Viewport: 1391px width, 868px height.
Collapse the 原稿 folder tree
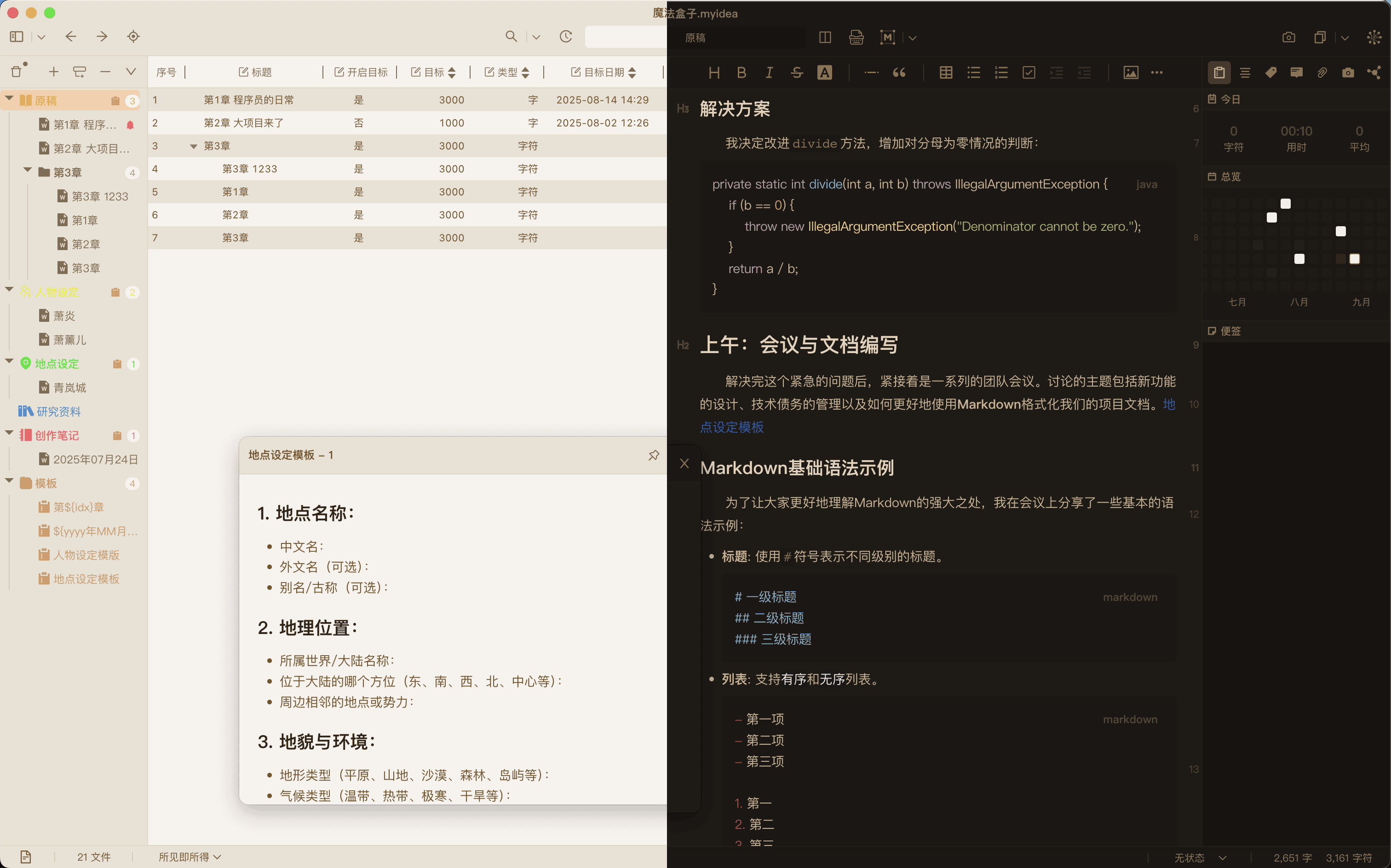coord(9,99)
